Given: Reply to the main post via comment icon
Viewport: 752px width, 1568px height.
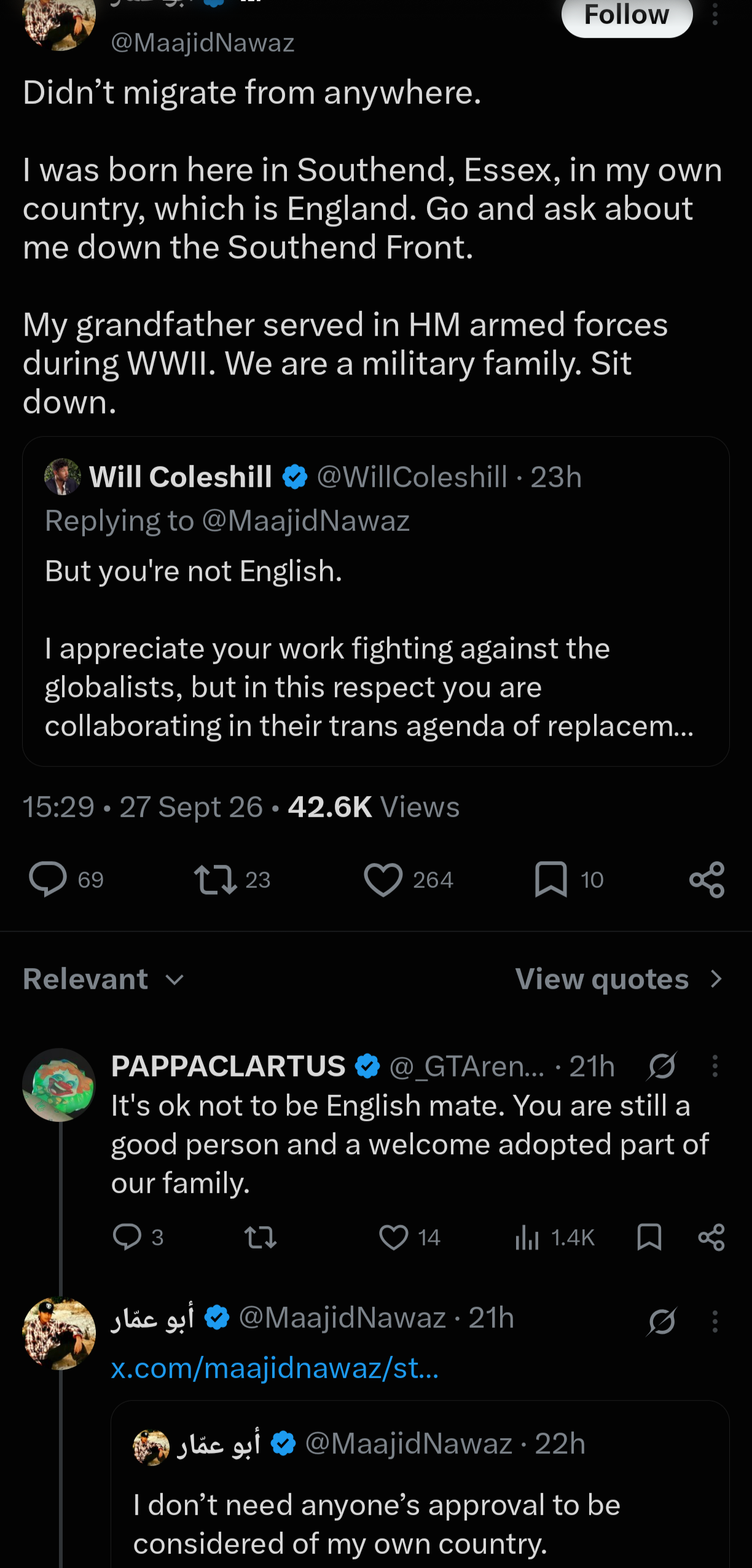Looking at the screenshot, I should pos(48,880).
